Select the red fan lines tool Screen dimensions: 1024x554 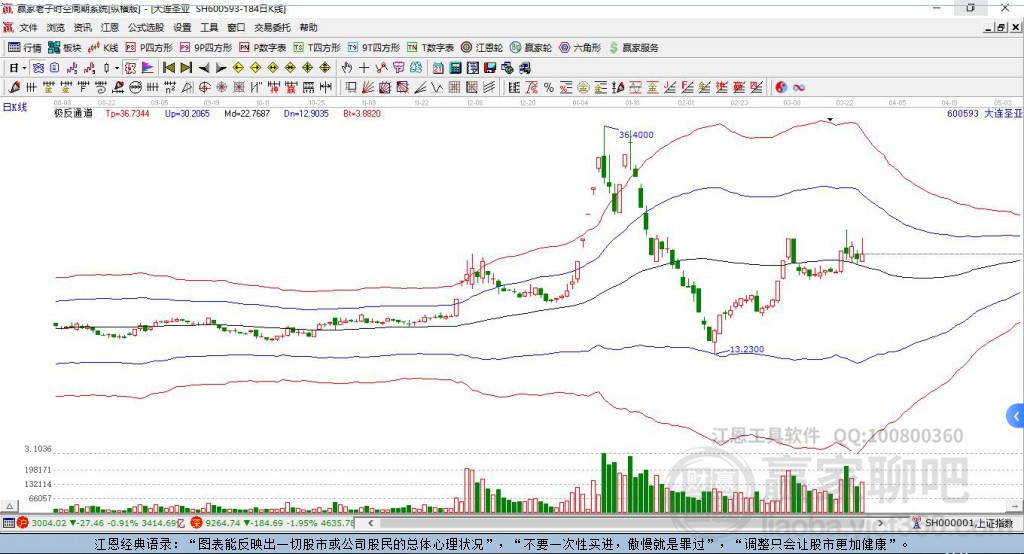(368, 87)
